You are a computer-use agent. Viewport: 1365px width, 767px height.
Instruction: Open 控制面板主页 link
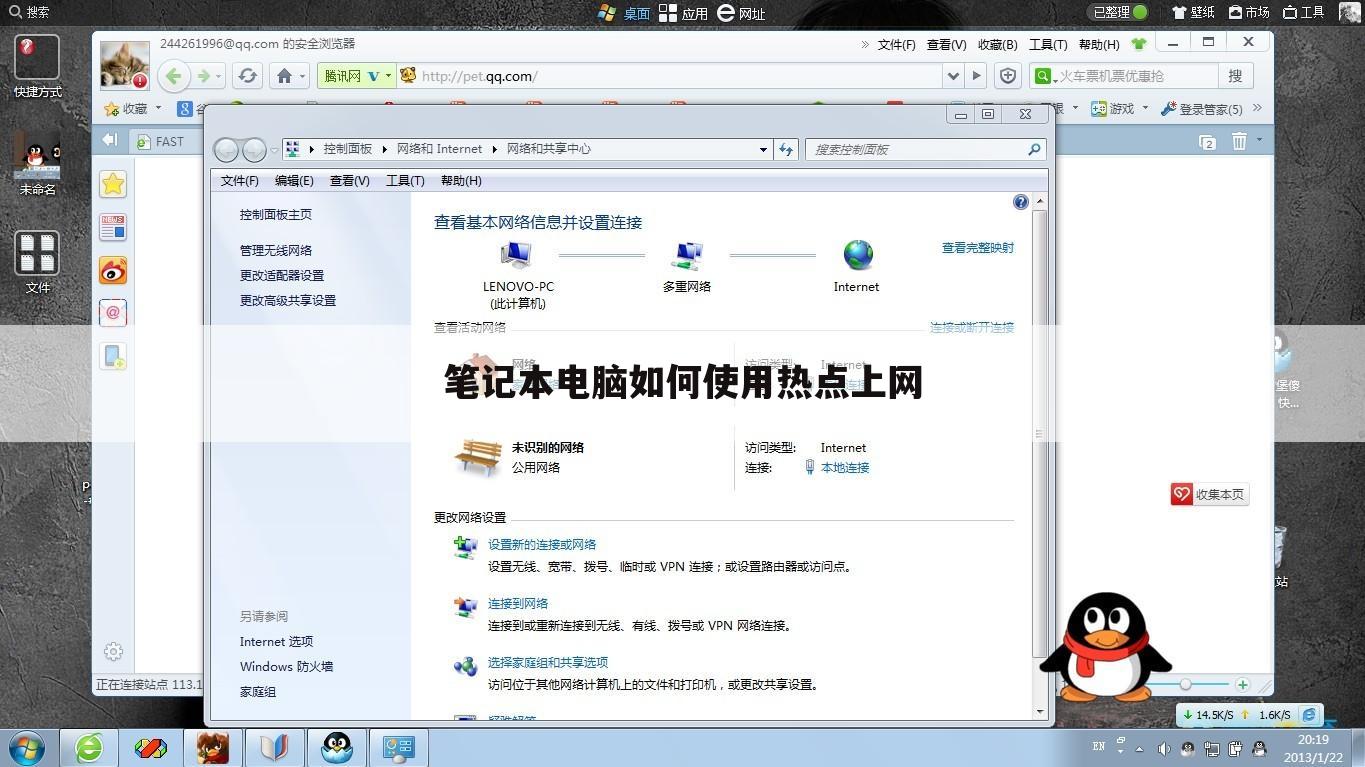point(276,214)
